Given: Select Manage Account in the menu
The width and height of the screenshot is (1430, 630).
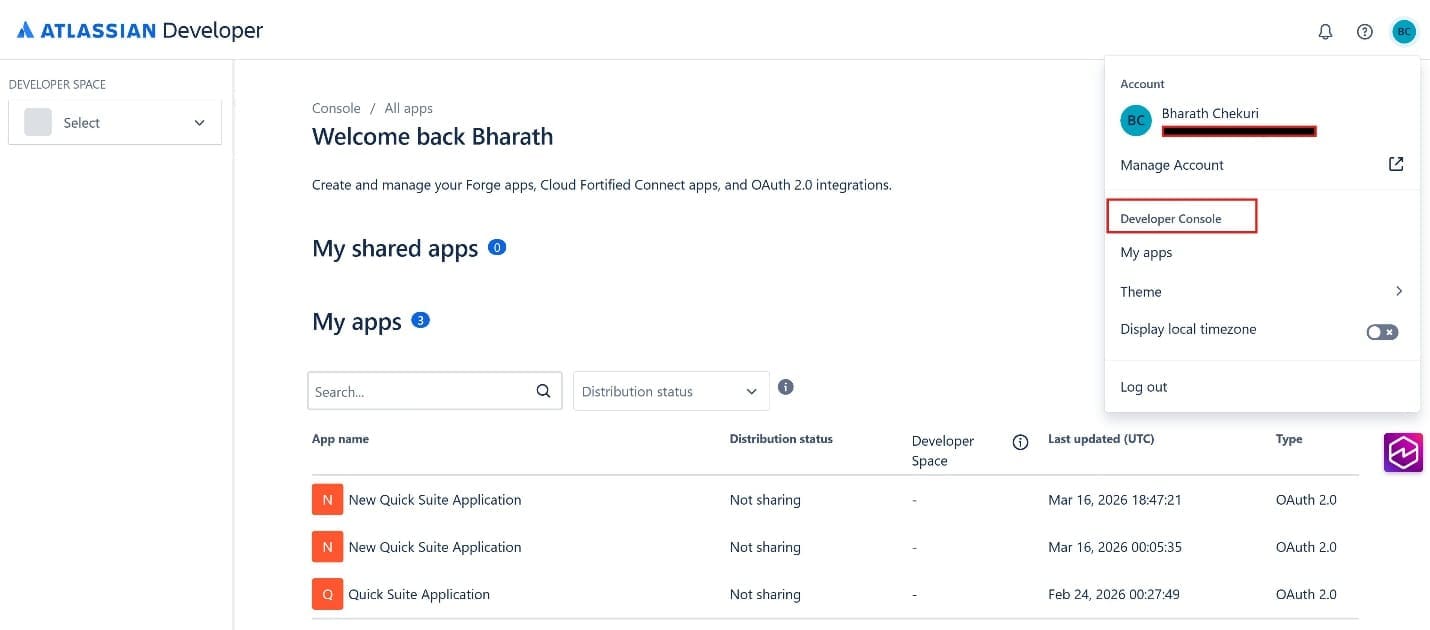Looking at the screenshot, I should (x=1172, y=165).
